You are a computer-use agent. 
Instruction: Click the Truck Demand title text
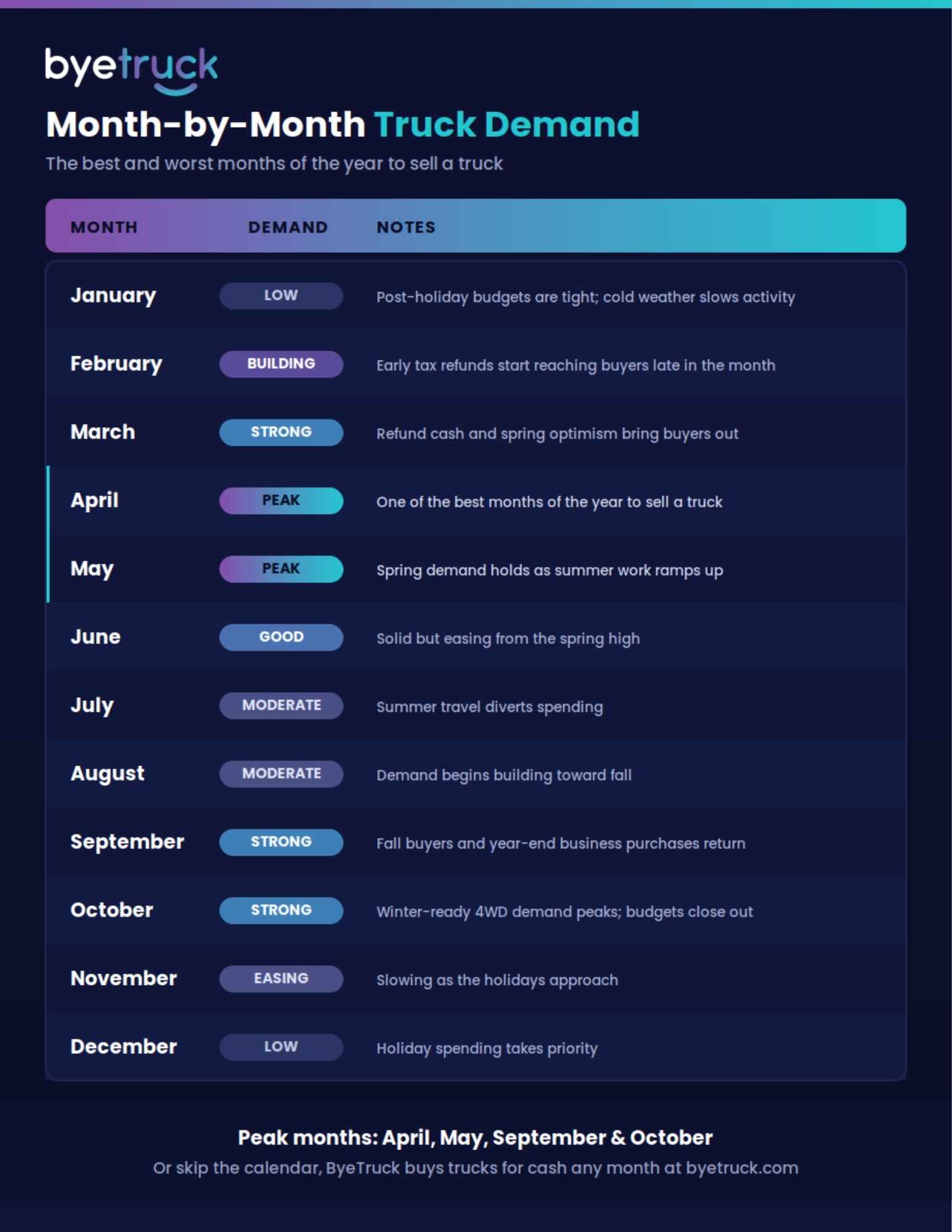507,124
